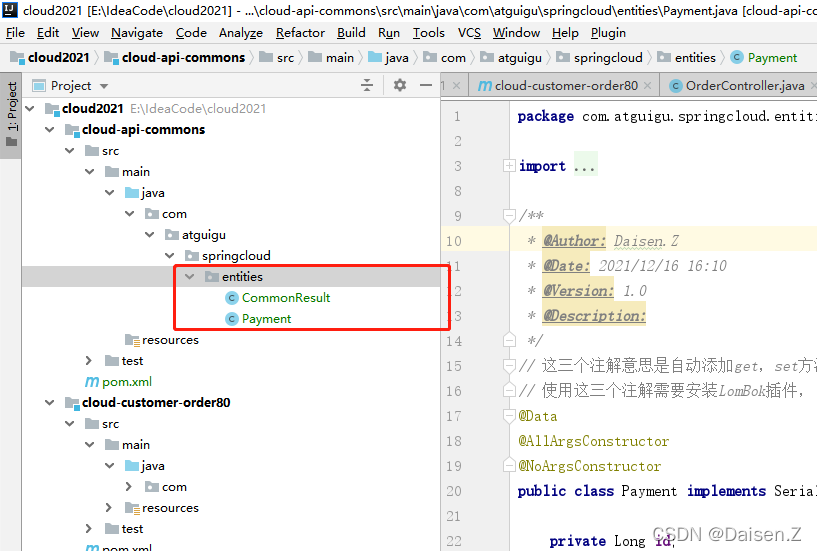Screen dimensions: 817x551
Task: Click the springcloud breadcrumb
Action: pos(599,57)
